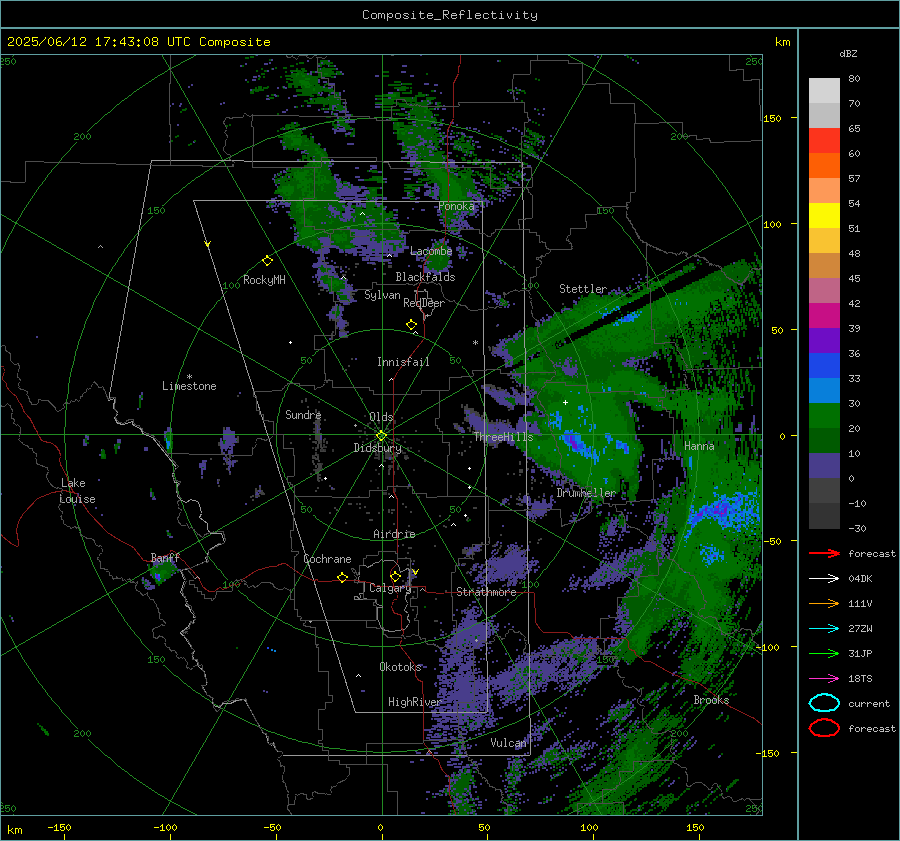This screenshot has width=900, height=841.
Task: Click the cyan 'current' ellipse legend icon
Action: (824, 703)
